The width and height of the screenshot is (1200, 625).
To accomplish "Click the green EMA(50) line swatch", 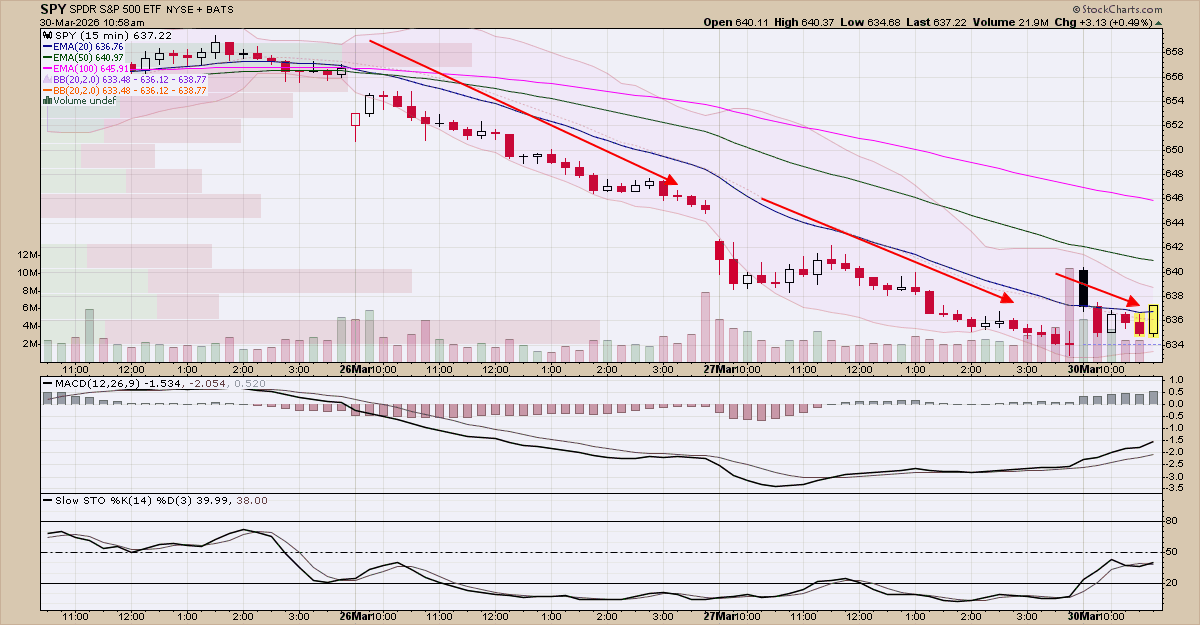I will (45, 57).
